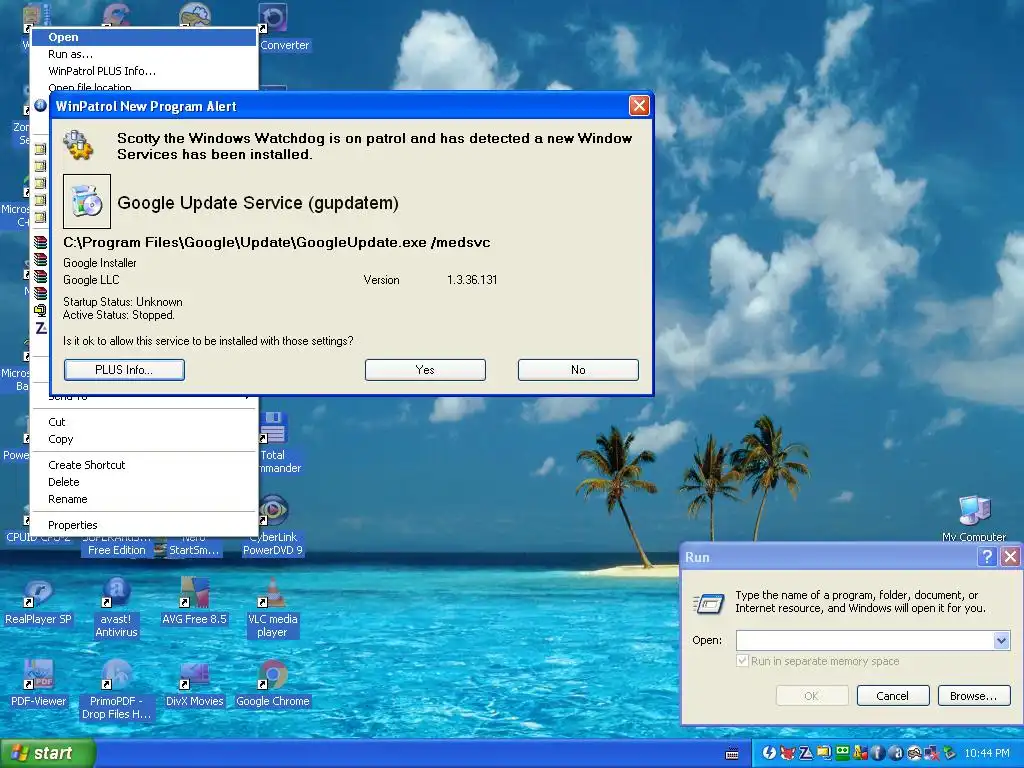The image size is (1024, 768).
Task: Choose Cut in the context menu
Action: pos(143,422)
